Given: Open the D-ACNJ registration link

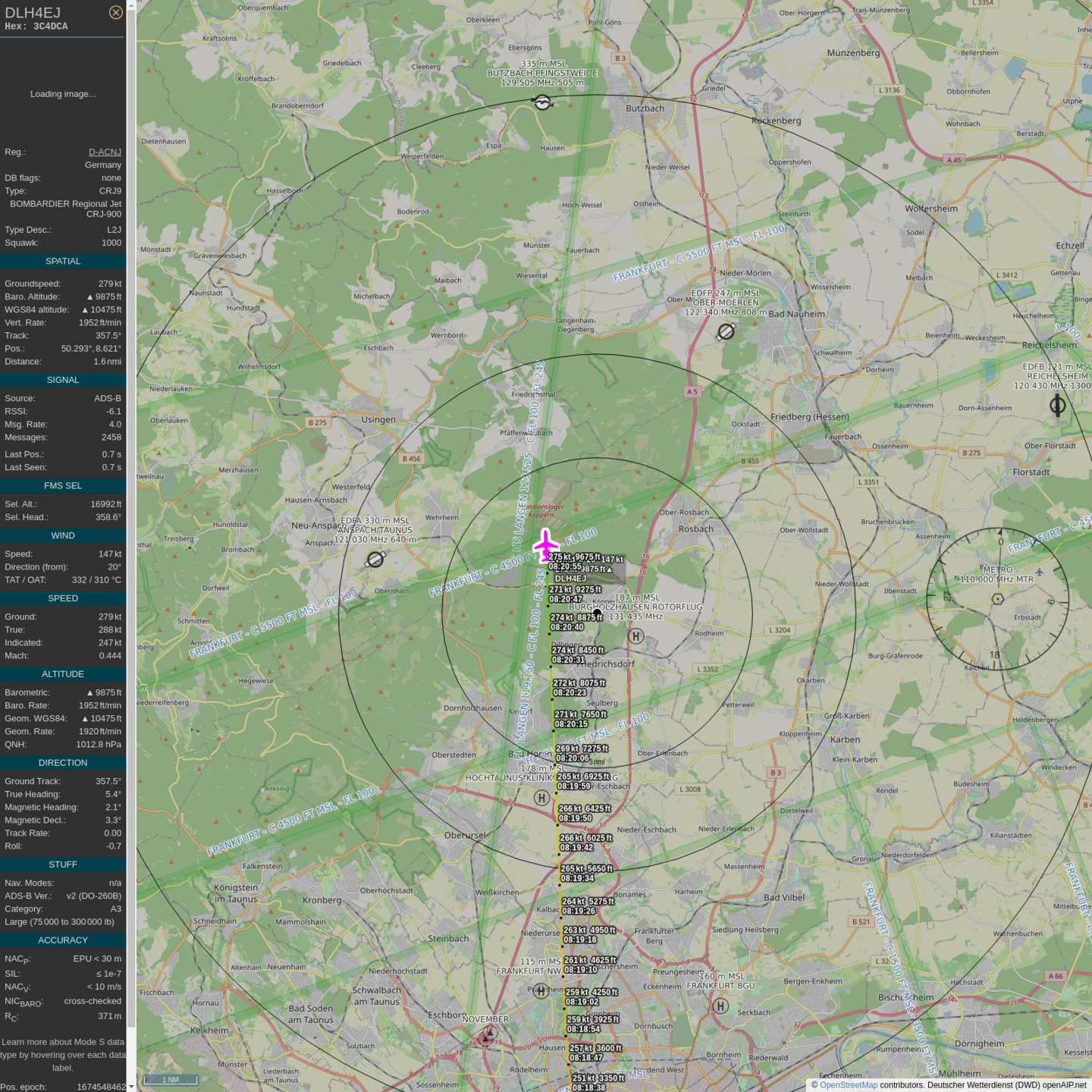Looking at the screenshot, I should tap(105, 152).
